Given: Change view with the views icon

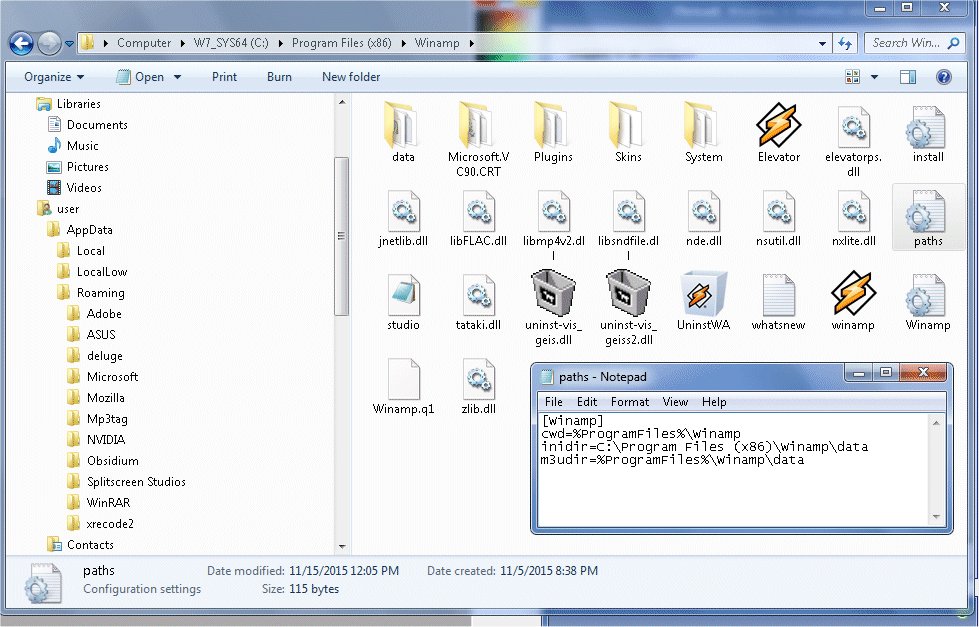Looking at the screenshot, I should tap(852, 77).
